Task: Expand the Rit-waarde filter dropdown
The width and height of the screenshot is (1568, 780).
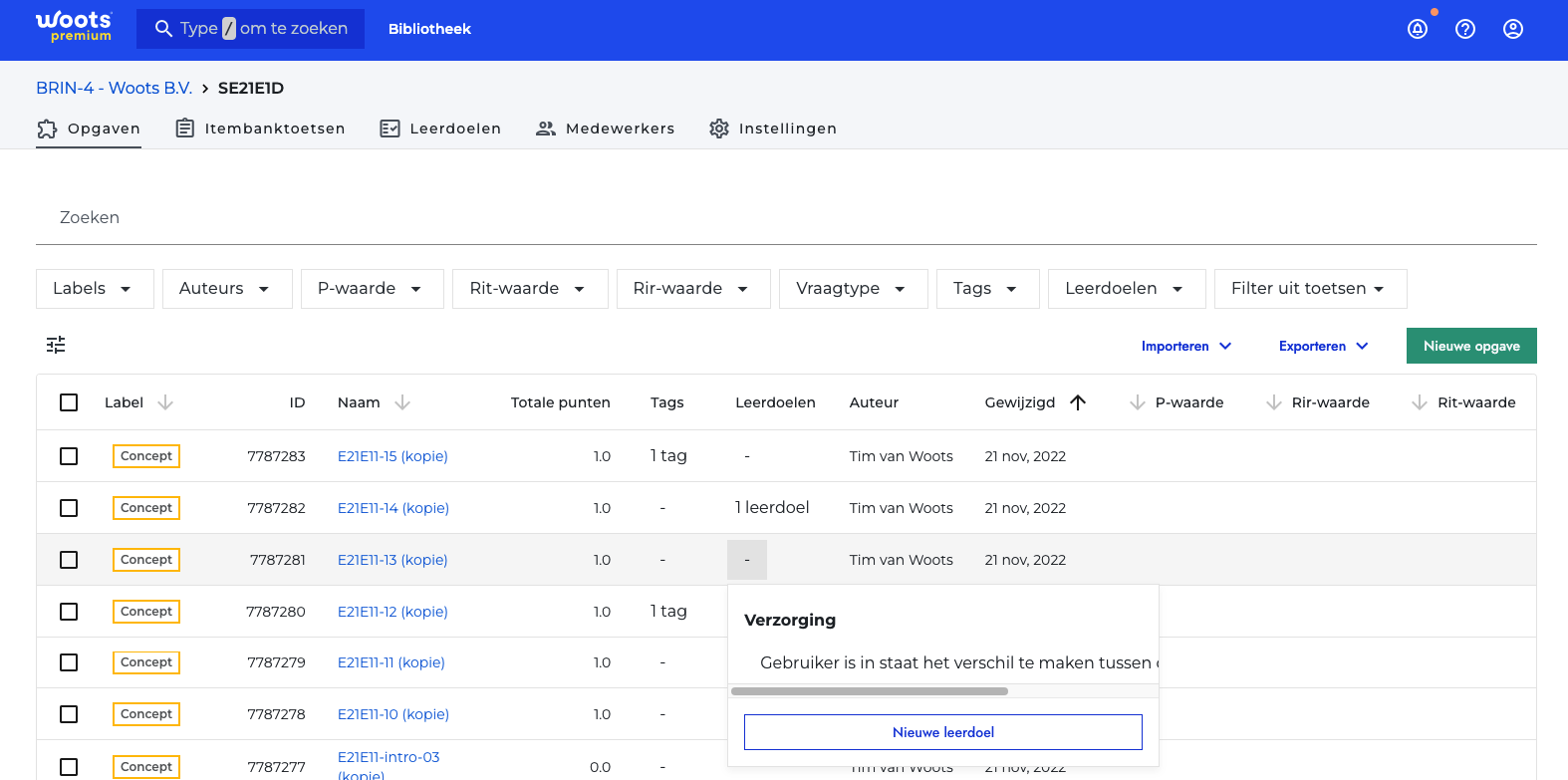Action: coord(530,289)
